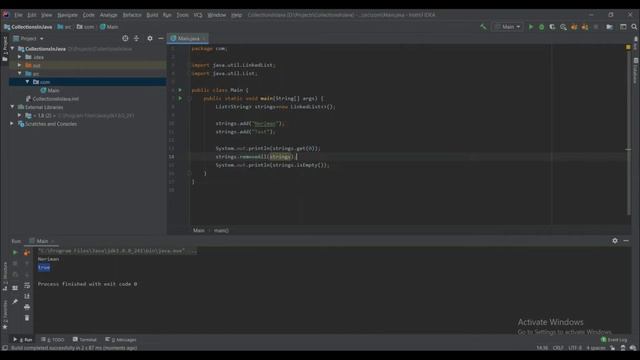Image resolution: width=640 pixels, height=360 pixels.
Task: Click the src breadcrumb in navigation bar
Action: [64, 27]
